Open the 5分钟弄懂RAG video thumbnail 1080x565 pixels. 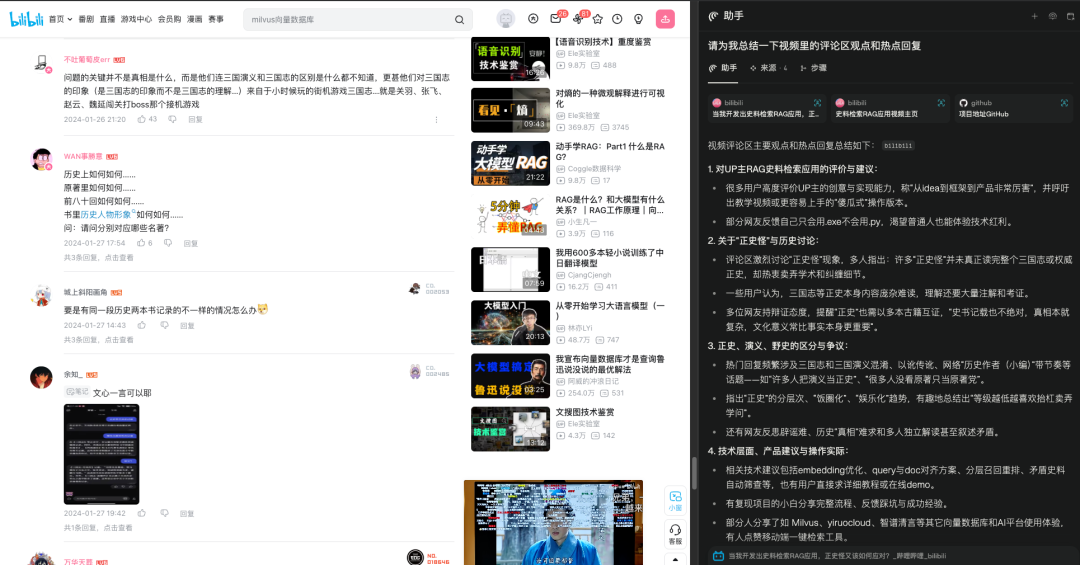click(510, 216)
